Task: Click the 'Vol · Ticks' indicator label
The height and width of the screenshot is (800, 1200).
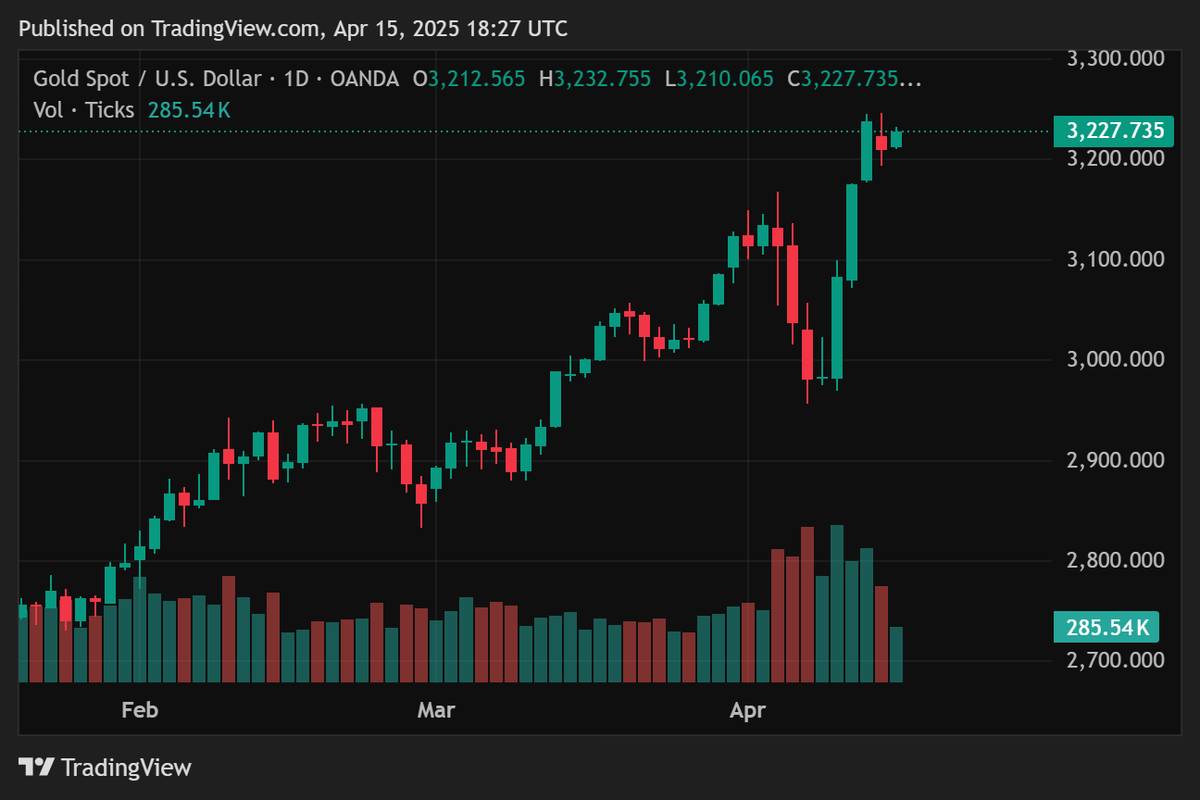Action: coord(84,110)
